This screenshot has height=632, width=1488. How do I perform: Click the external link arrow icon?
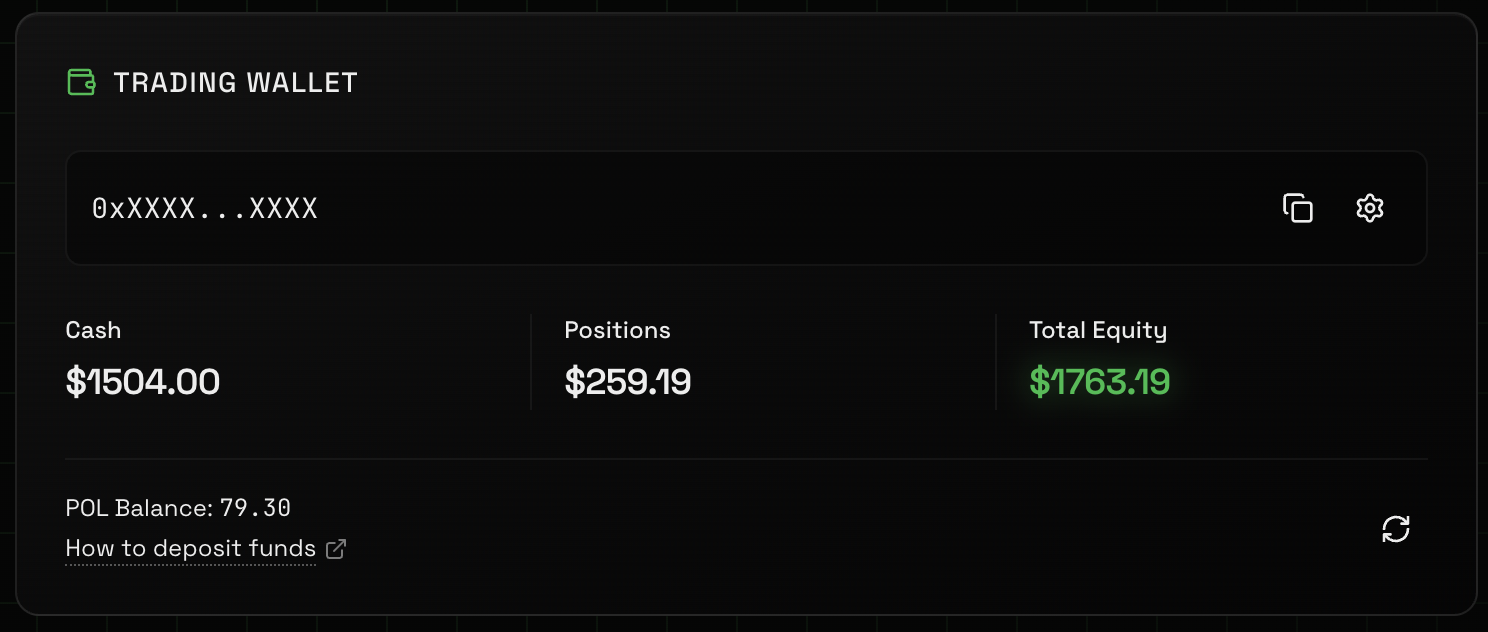[x=336, y=549]
